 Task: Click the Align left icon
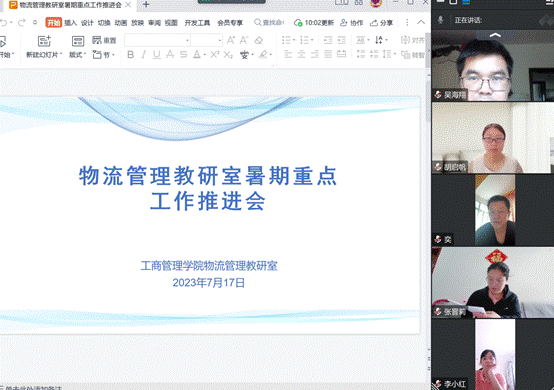click(288, 54)
